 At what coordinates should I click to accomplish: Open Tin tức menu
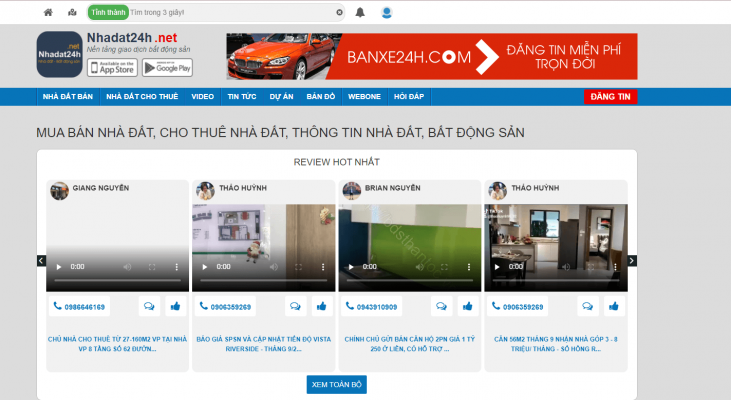(242, 97)
